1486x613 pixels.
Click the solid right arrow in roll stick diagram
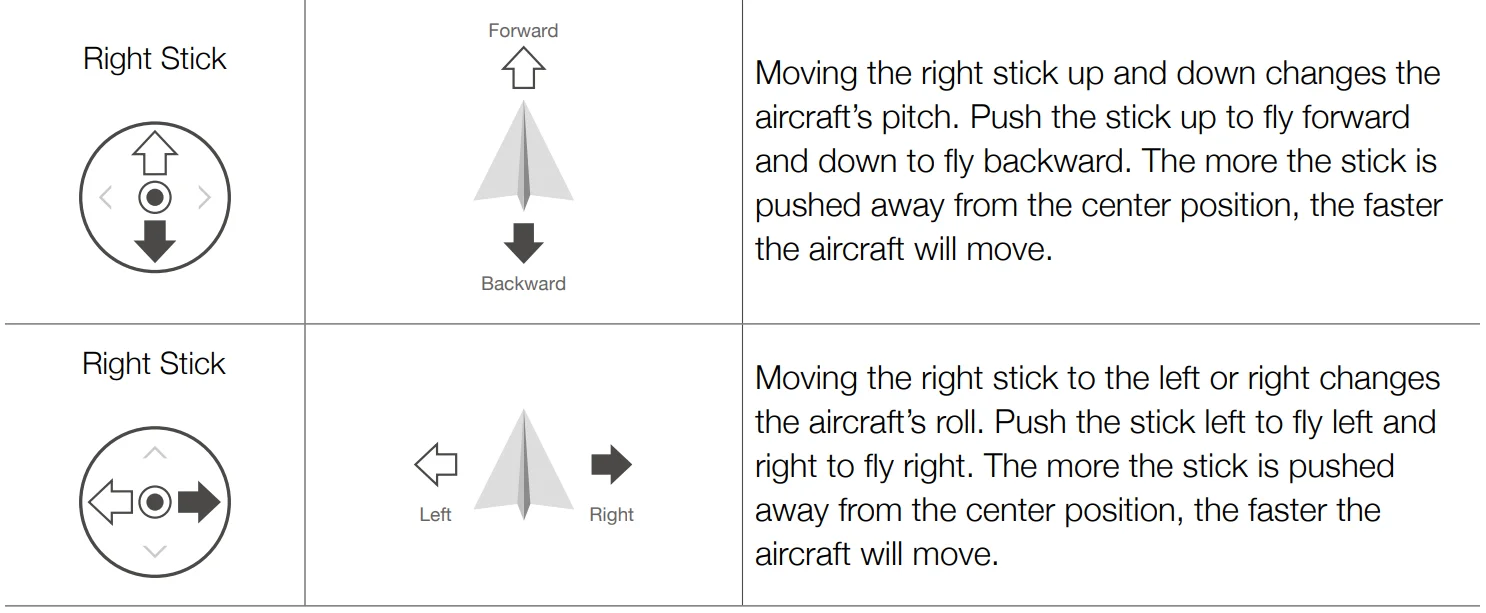pyautogui.click(x=199, y=502)
